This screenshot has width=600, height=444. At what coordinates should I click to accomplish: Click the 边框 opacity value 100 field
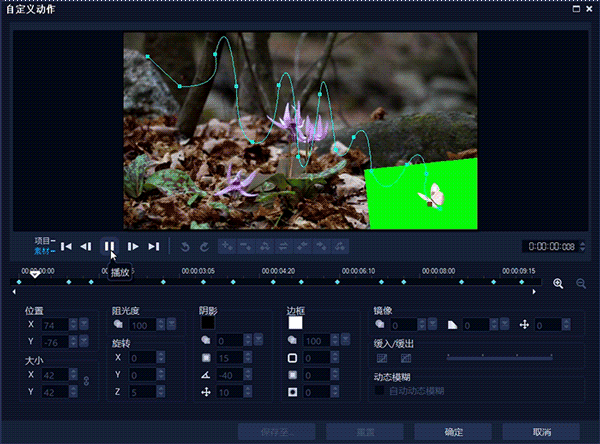pos(317,340)
